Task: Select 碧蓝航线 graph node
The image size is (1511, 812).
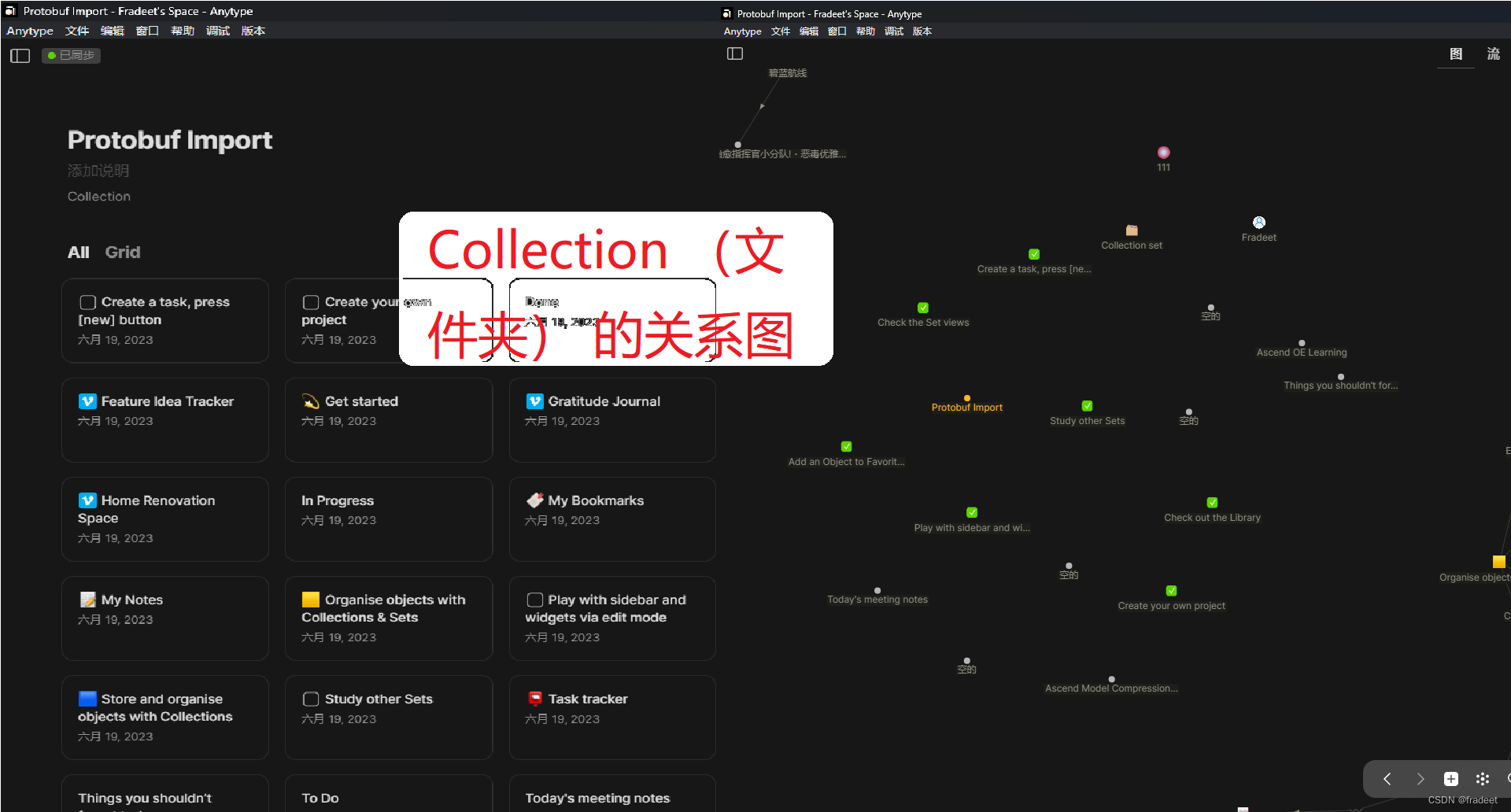Action: (788, 73)
